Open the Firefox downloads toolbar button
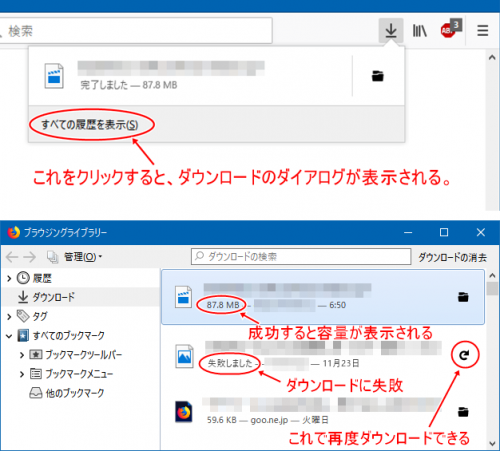Screen dimensions: 500x451 pos(391,31)
